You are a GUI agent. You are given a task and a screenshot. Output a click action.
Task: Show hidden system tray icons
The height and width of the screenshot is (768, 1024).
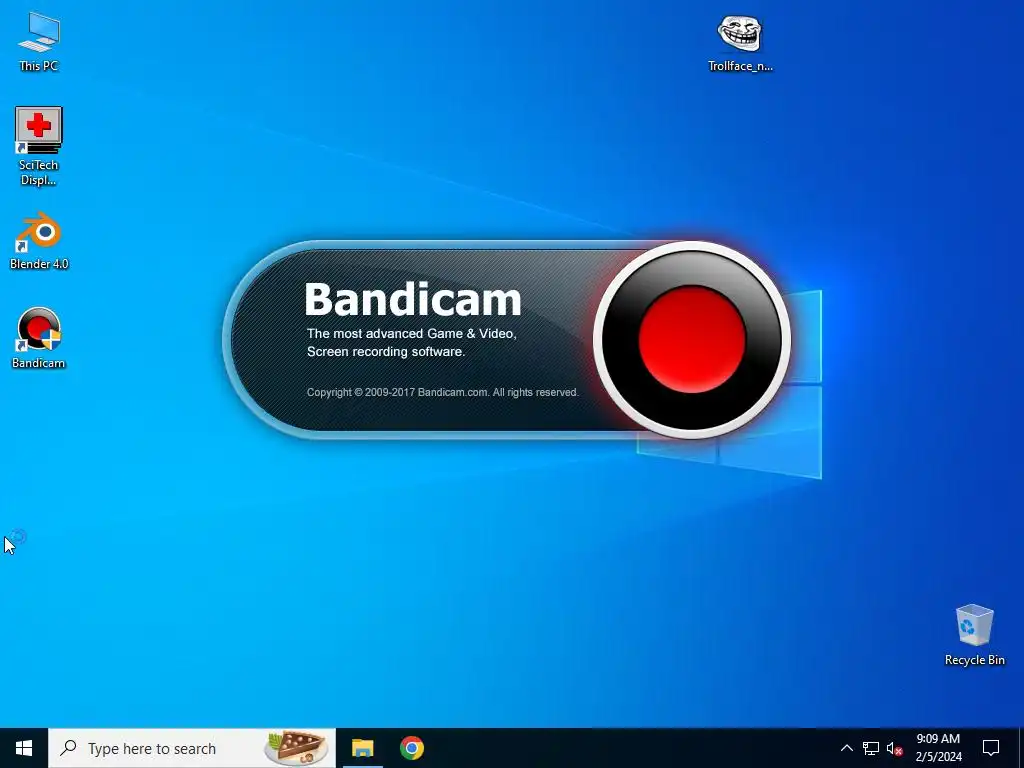[x=846, y=748]
